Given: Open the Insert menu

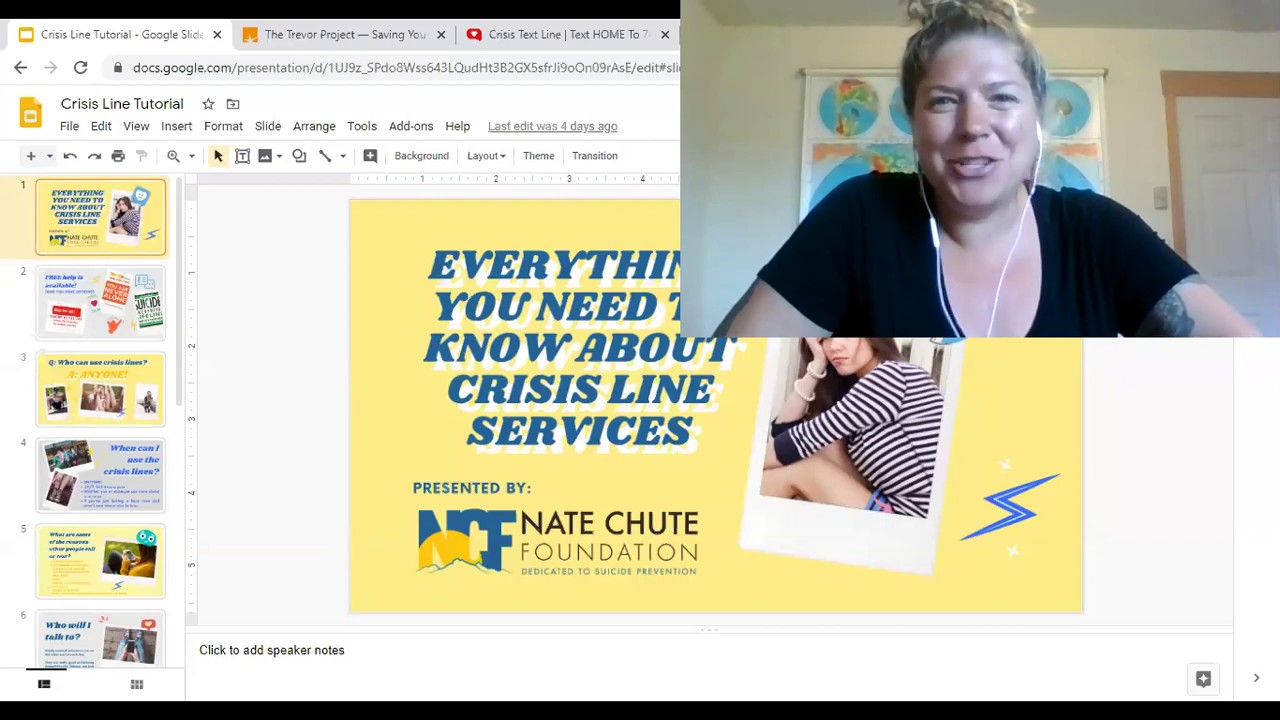Looking at the screenshot, I should [x=176, y=126].
